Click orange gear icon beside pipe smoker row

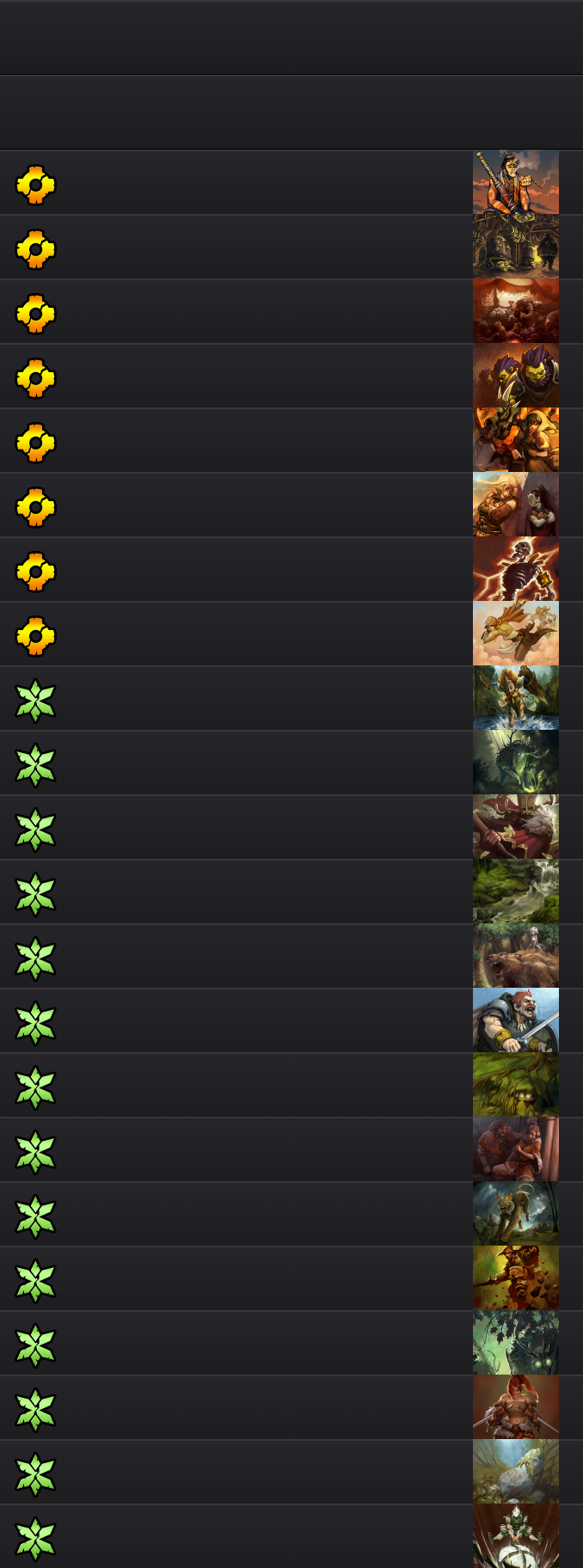(35, 185)
